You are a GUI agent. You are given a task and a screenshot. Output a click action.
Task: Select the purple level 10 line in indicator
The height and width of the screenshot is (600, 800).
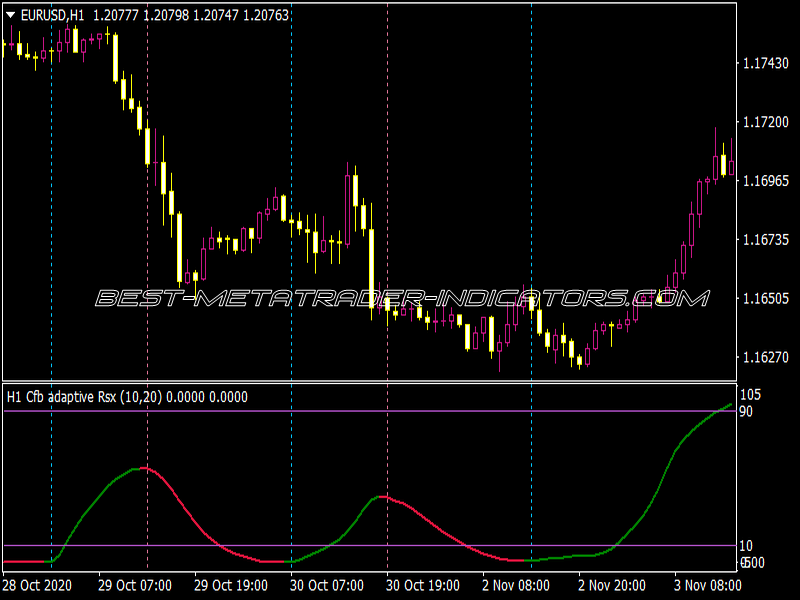(x=369, y=545)
